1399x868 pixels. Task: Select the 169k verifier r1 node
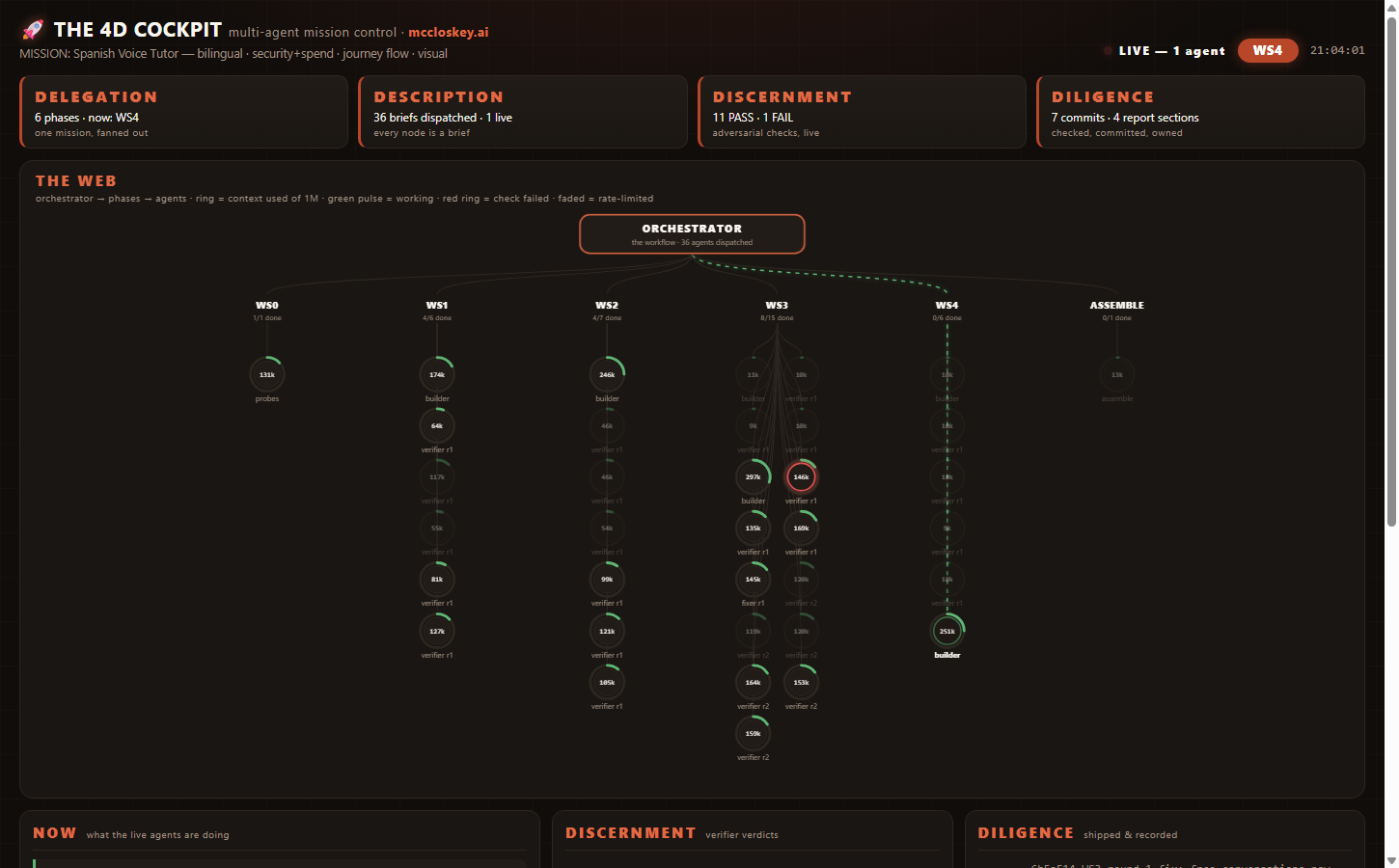[x=801, y=528]
